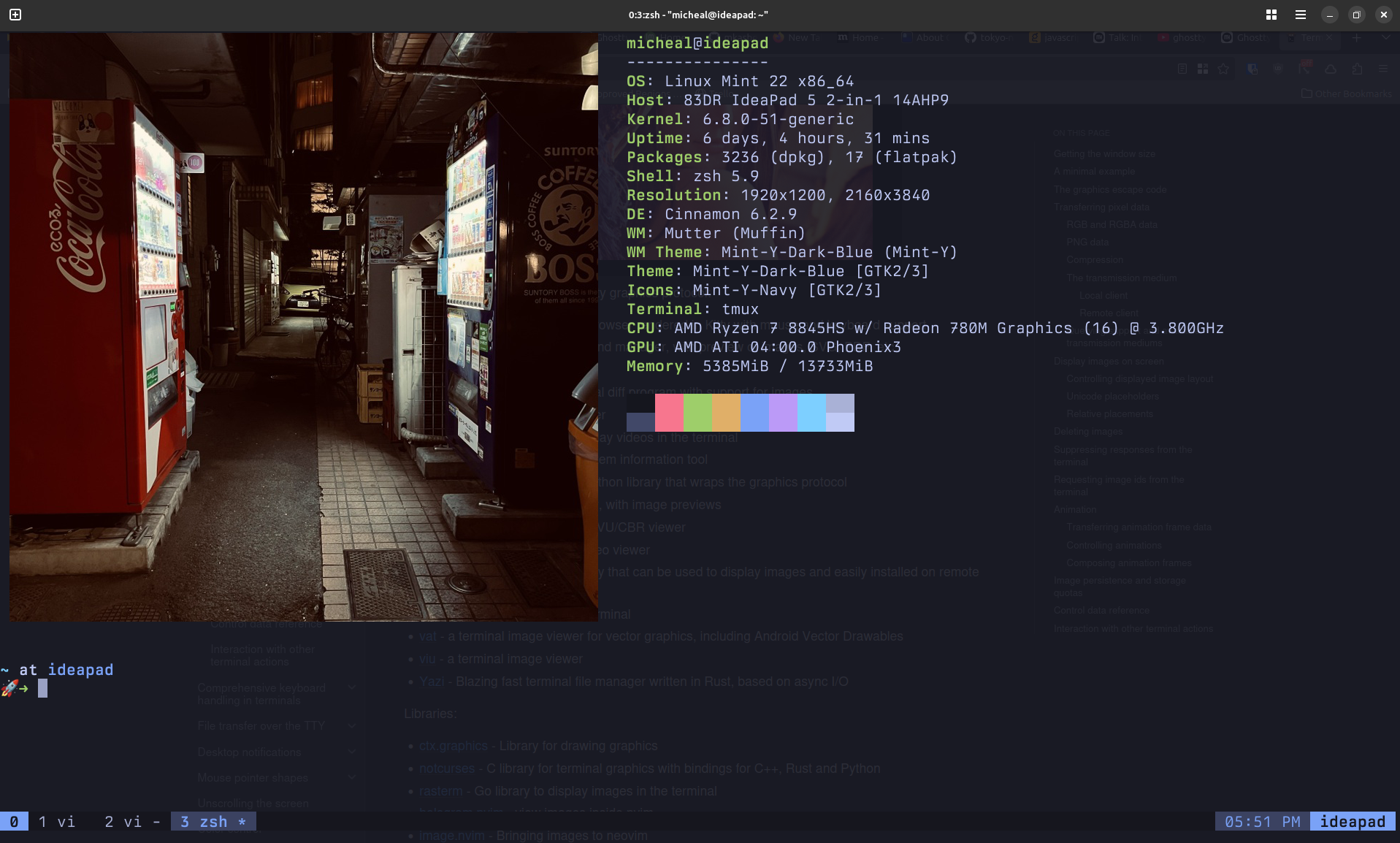Click the tmux session 0 indicator
The height and width of the screenshot is (843, 1400).
[x=14, y=822]
